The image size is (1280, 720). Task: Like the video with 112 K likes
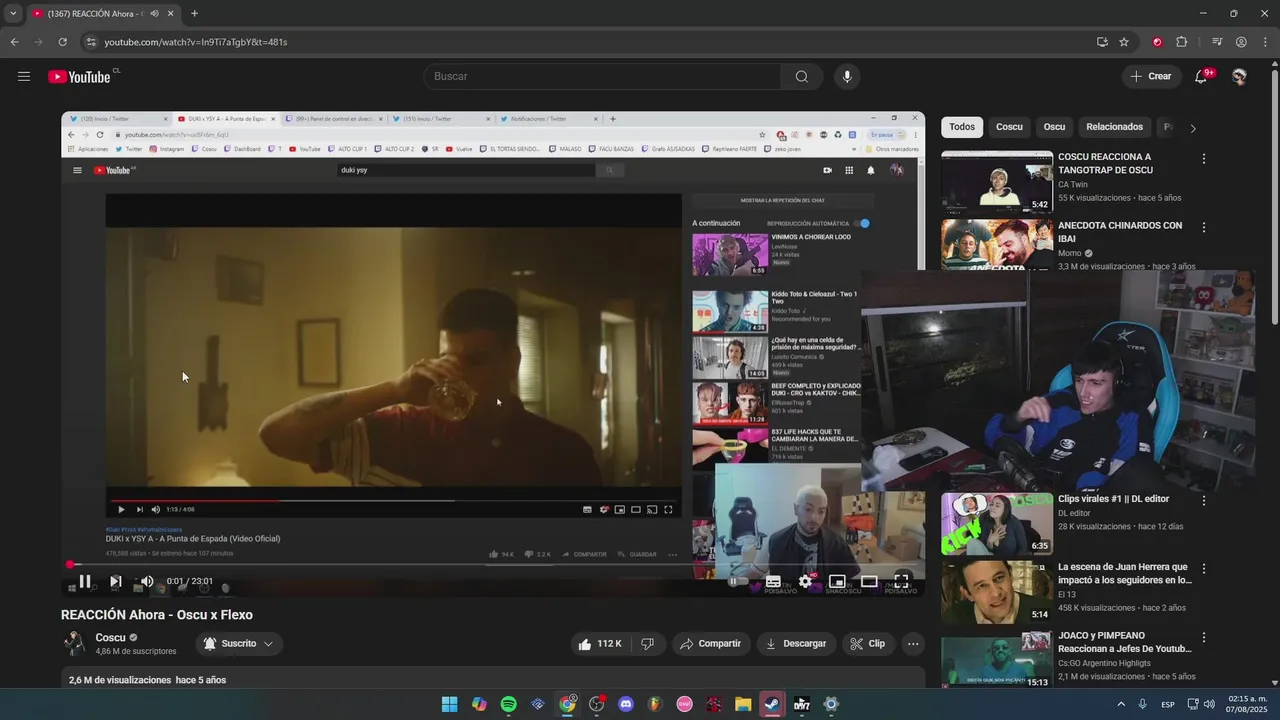[600, 644]
